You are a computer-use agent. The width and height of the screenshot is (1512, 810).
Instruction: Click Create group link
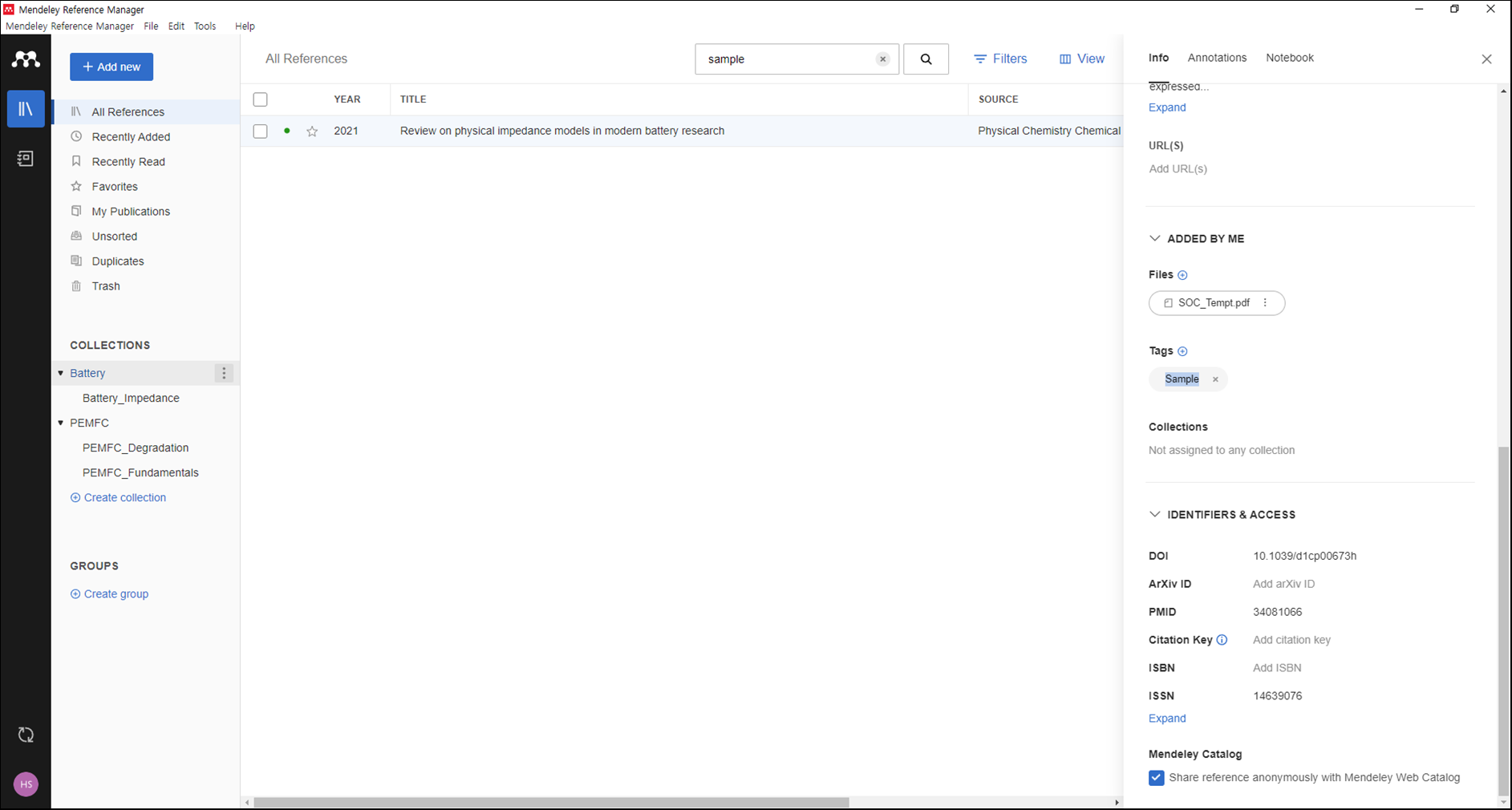click(109, 594)
